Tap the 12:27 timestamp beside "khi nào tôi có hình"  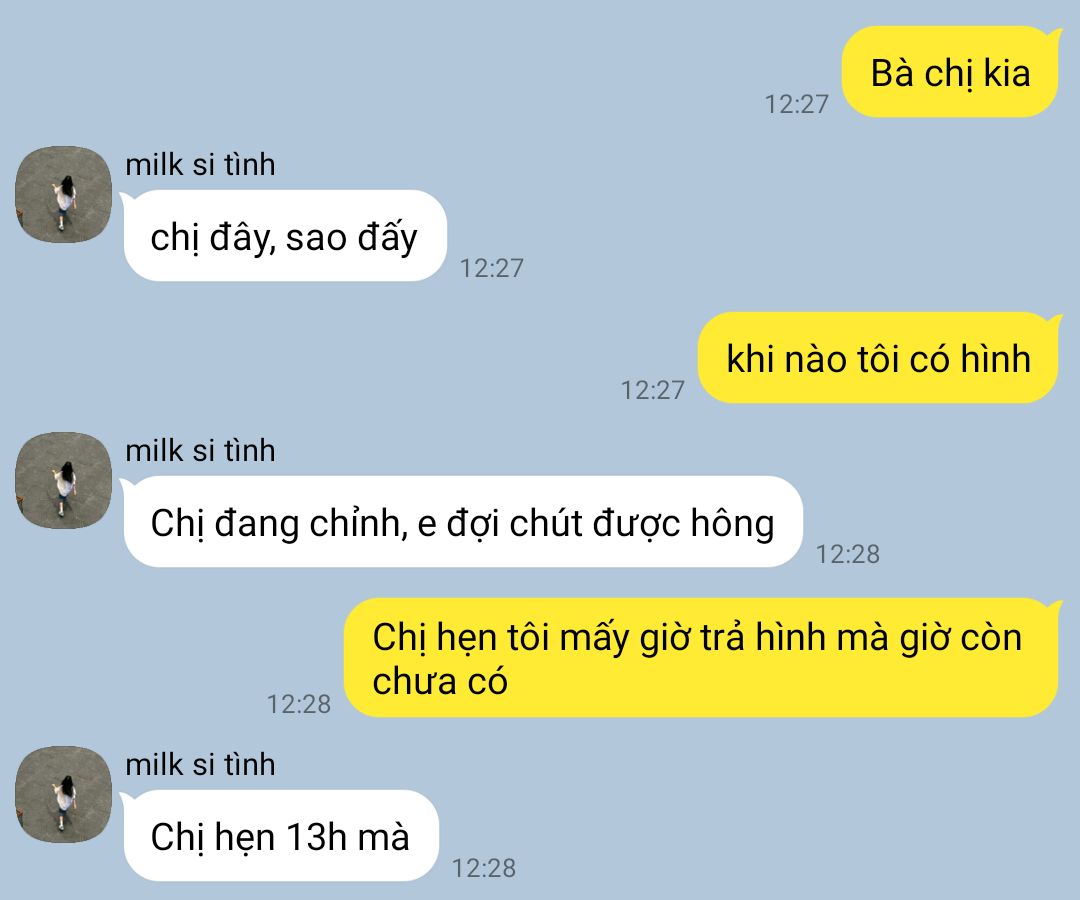click(653, 390)
